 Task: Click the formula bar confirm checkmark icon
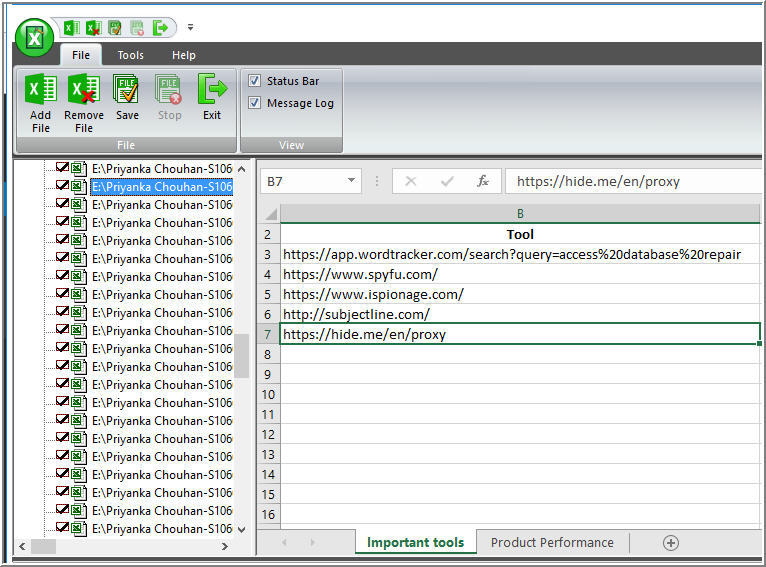click(447, 181)
